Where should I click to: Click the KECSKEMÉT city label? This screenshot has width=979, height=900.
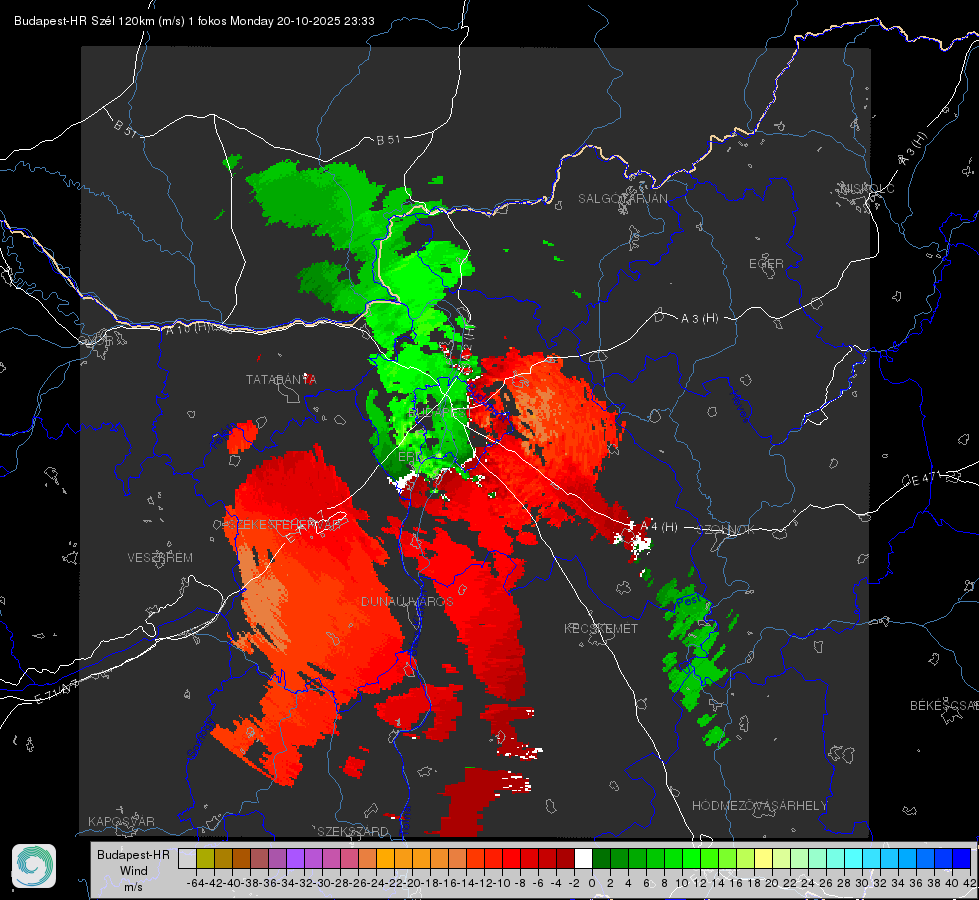click(x=601, y=628)
